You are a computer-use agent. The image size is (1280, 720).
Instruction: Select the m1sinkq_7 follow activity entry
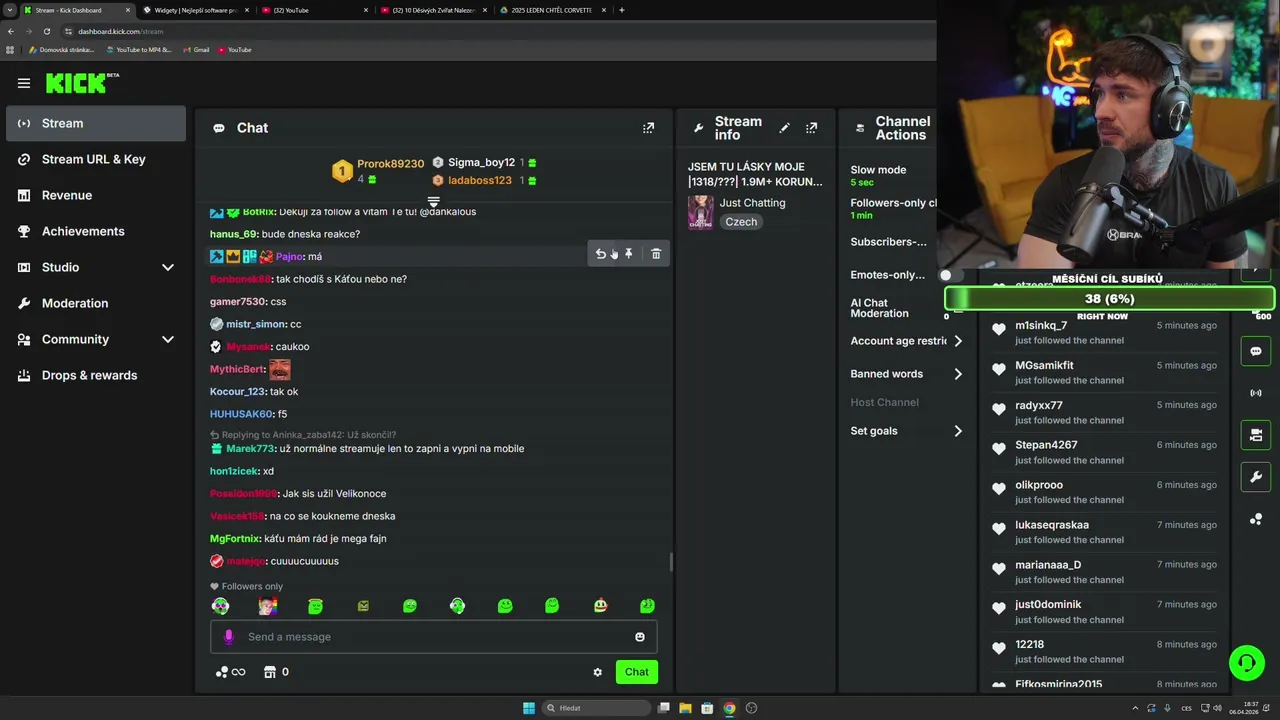pos(1104,332)
